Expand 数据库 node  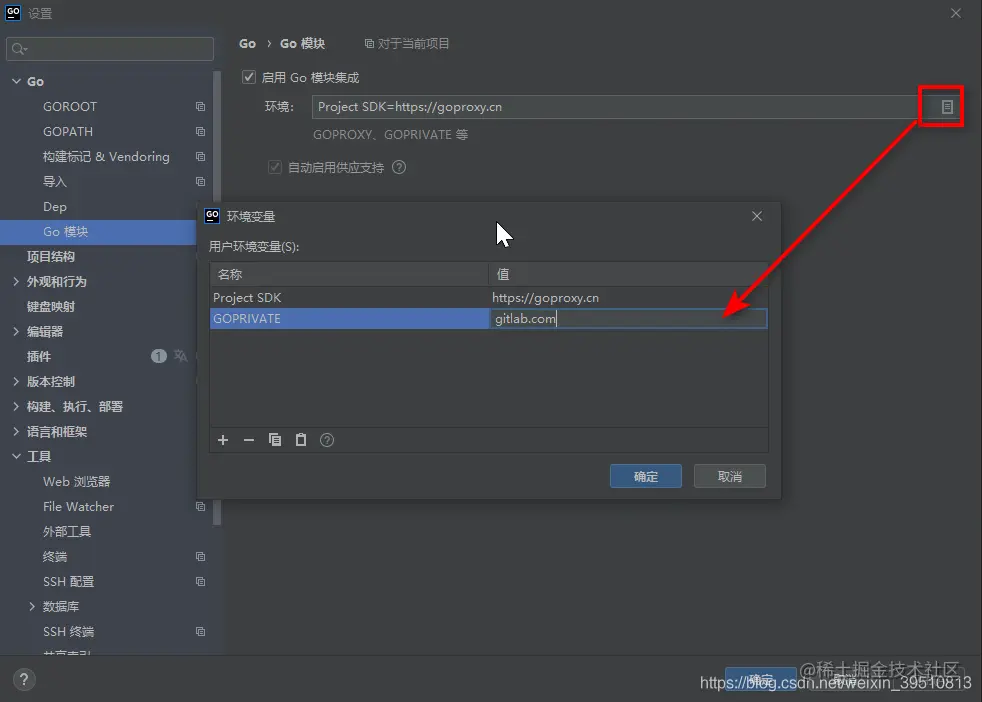[x=32, y=607]
